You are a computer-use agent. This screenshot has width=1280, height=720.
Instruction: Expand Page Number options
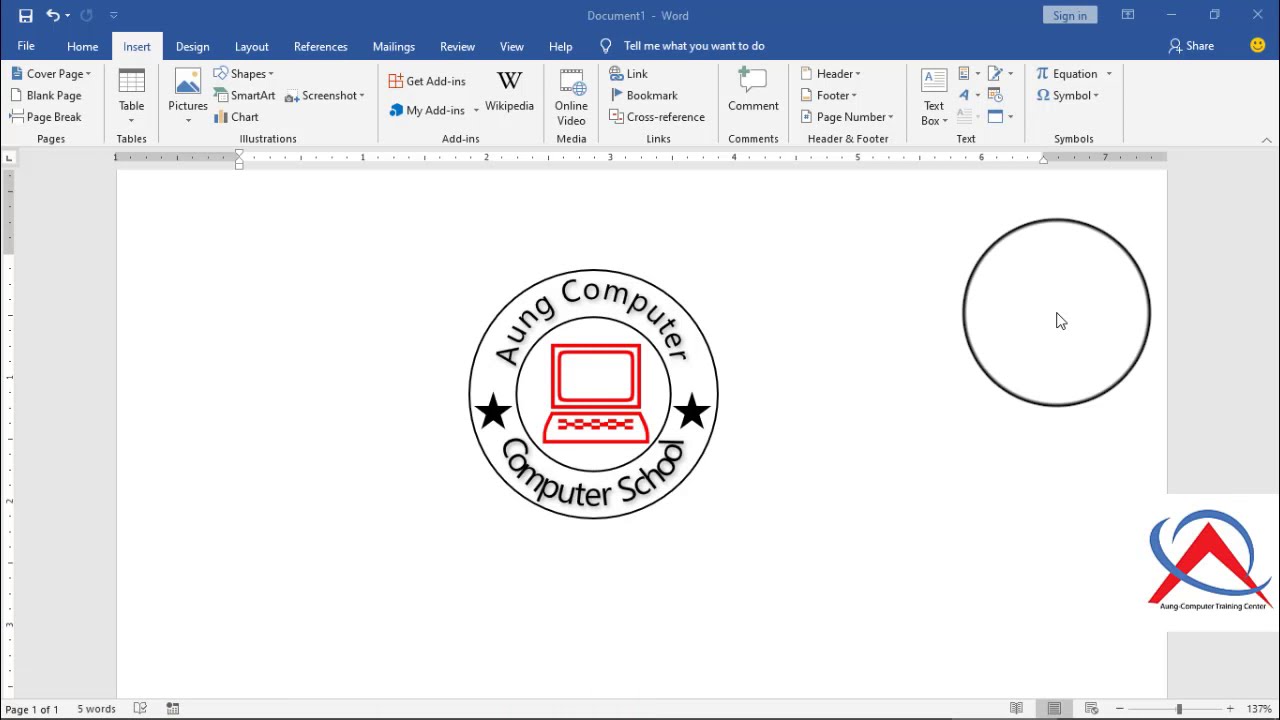click(x=847, y=117)
